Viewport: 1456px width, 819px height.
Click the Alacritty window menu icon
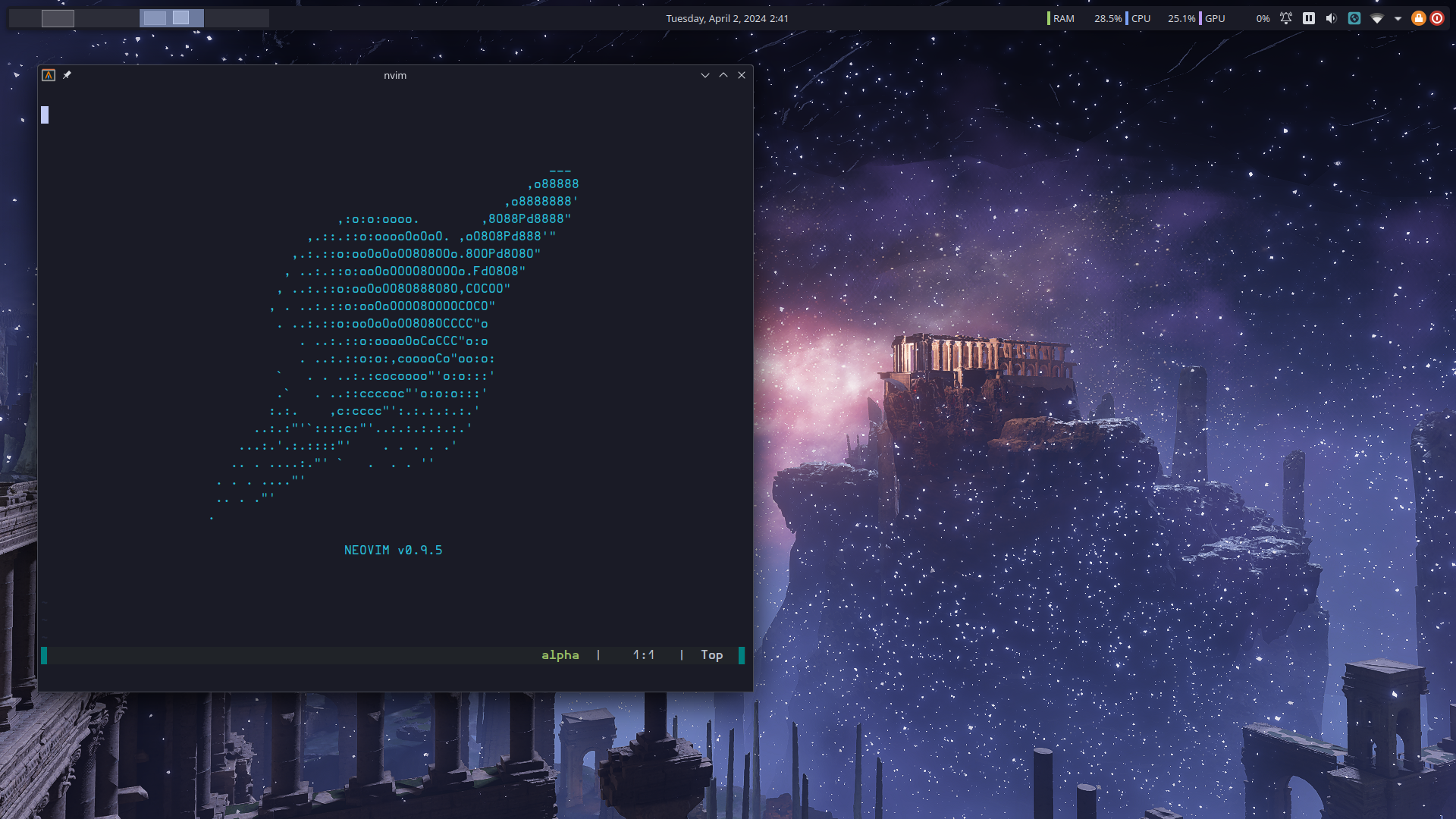pos(49,75)
